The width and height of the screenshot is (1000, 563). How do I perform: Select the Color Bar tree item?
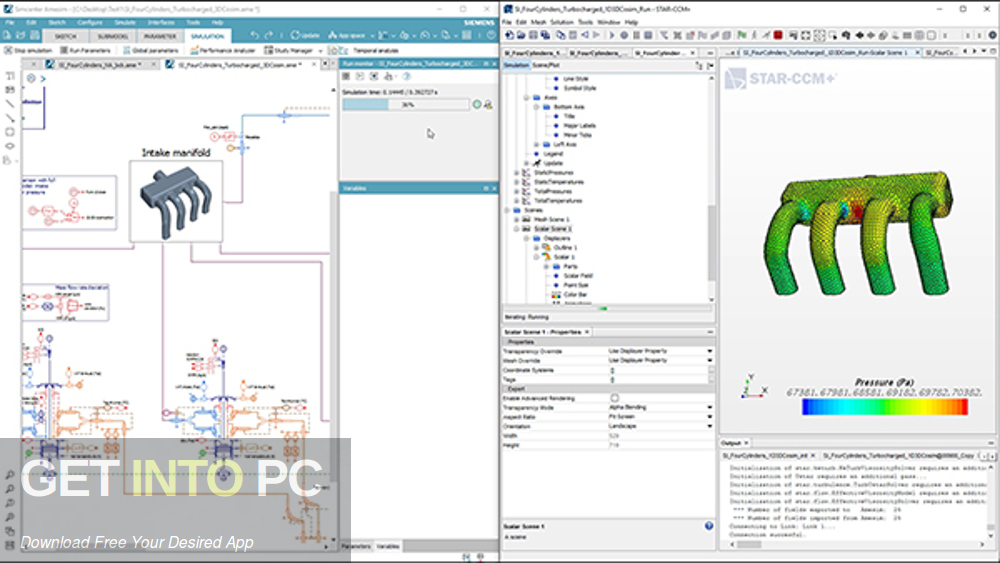pyautogui.click(x=575, y=295)
